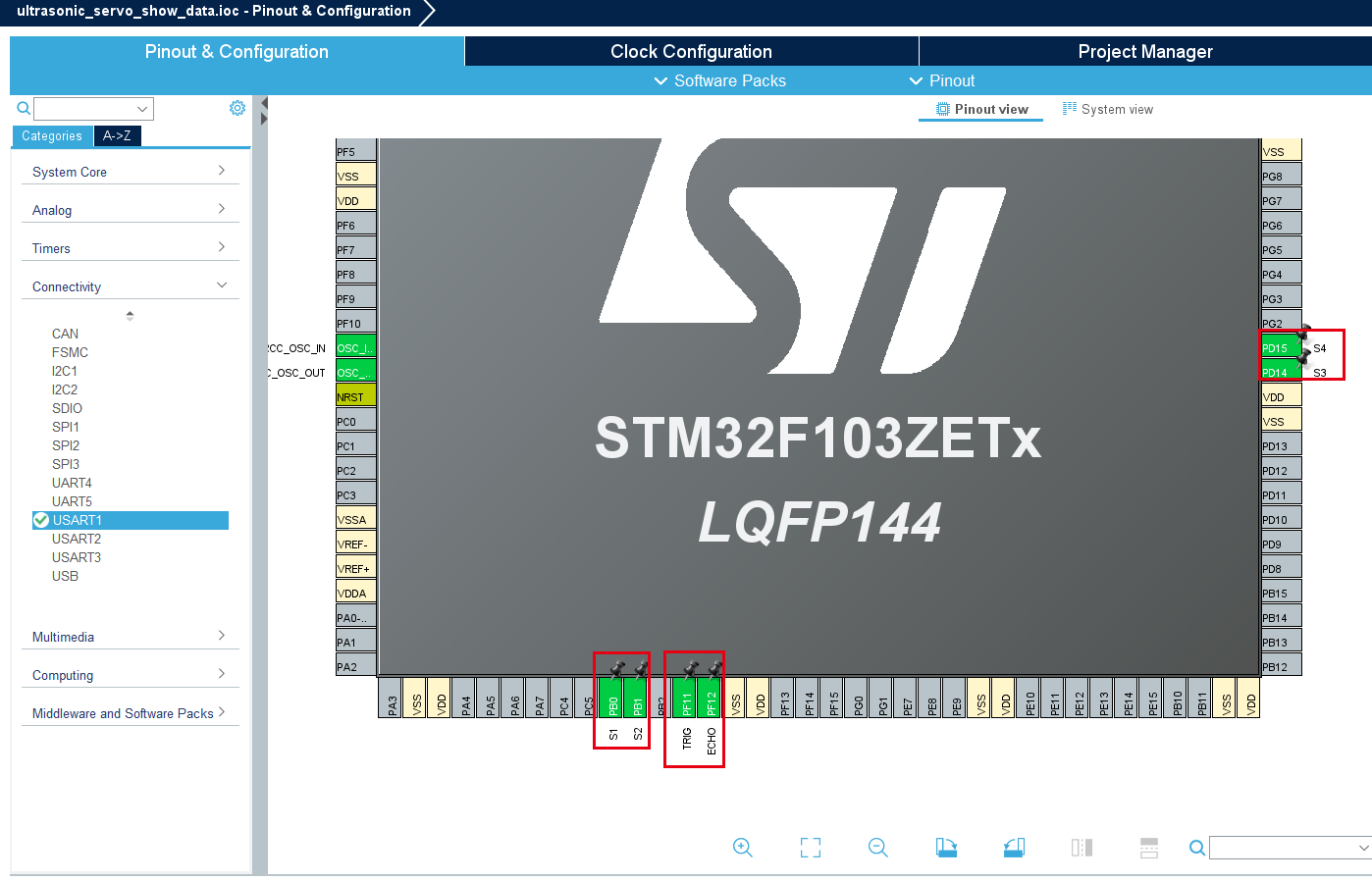Show the A->Z peripheral list
Viewport: 1372px width, 881px height.
tap(117, 135)
